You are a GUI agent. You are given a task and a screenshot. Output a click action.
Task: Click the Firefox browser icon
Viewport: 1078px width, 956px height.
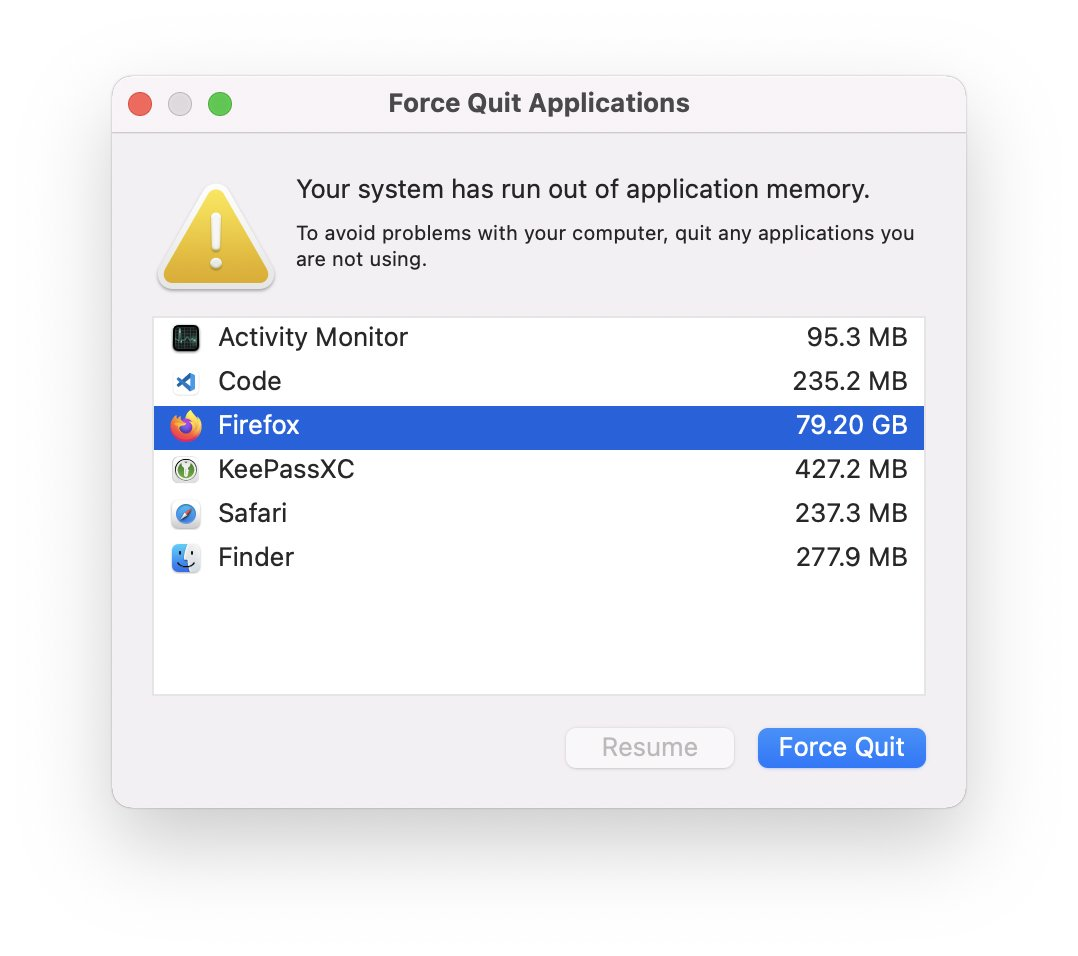(184, 426)
